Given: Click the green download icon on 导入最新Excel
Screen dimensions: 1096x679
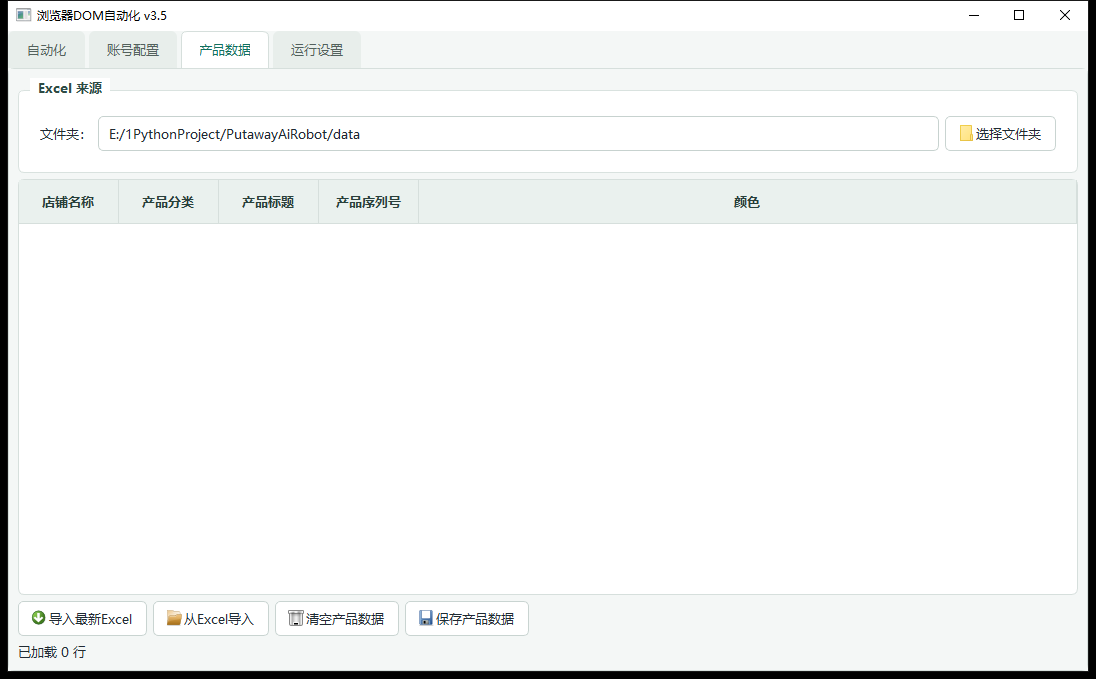Looking at the screenshot, I should coord(38,617).
